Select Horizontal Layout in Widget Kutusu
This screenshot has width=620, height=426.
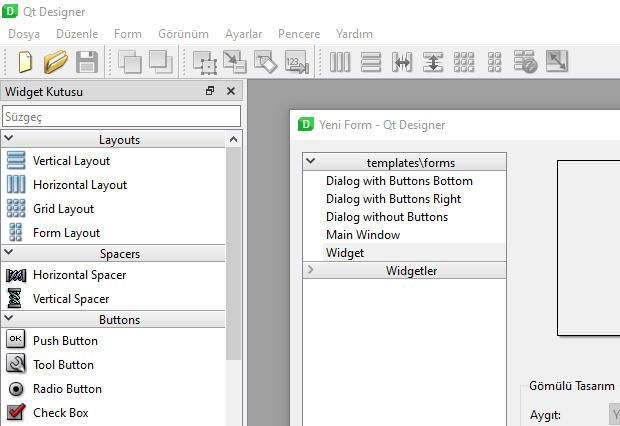click(x=113, y=185)
